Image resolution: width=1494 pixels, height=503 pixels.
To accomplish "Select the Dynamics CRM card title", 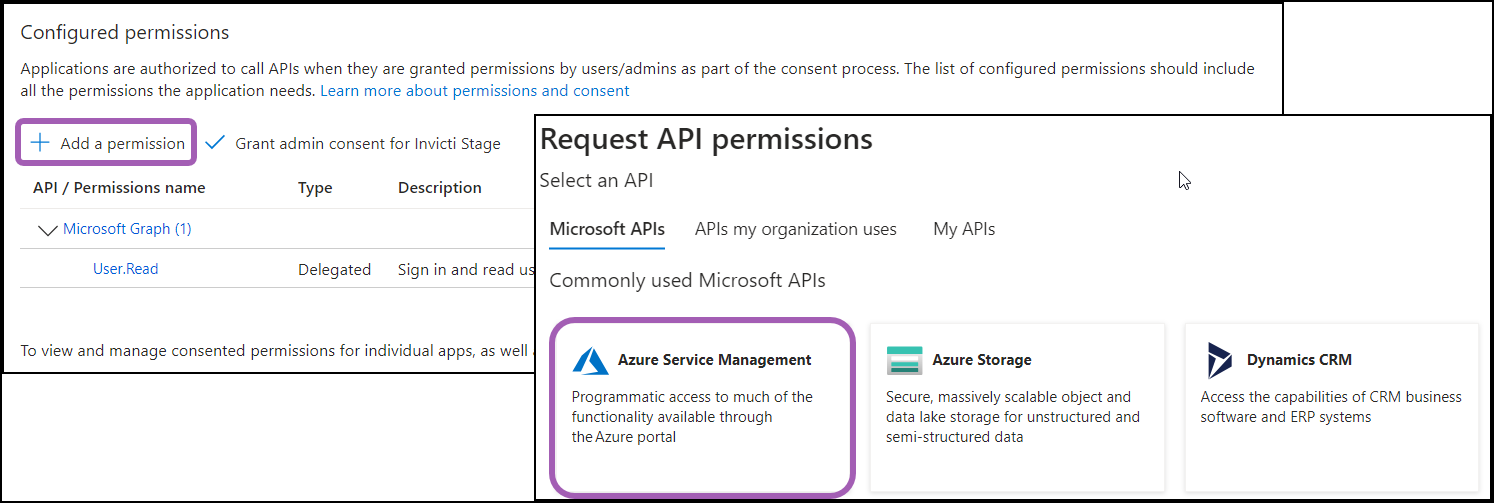I will (1299, 360).
